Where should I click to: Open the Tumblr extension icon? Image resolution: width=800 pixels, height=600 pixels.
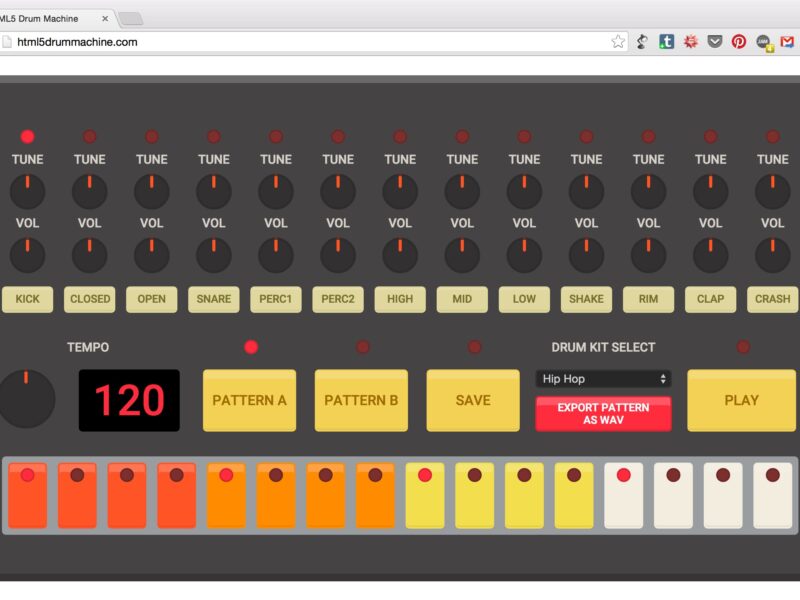point(666,42)
